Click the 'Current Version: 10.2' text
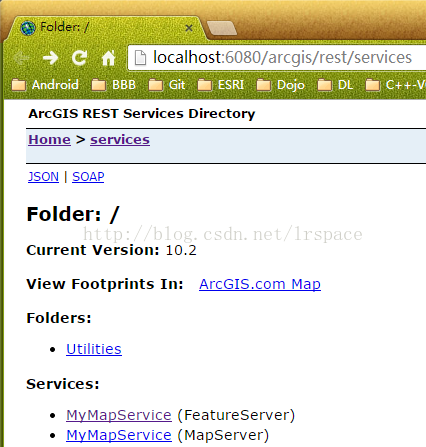 point(111,250)
